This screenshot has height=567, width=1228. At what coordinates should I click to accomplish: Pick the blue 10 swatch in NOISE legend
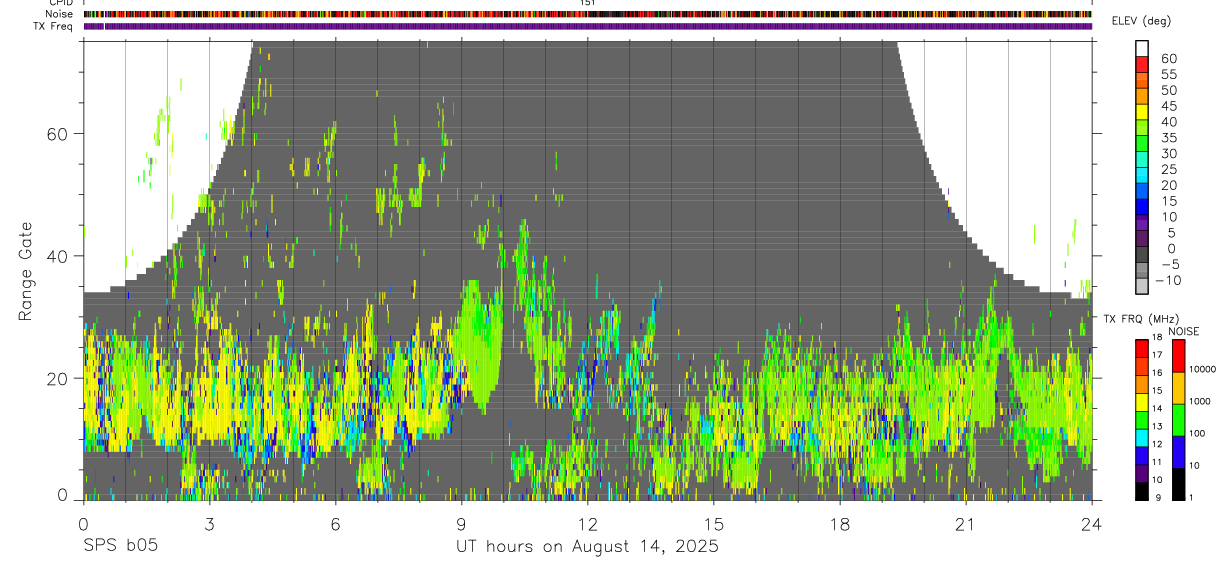[1178, 452]
